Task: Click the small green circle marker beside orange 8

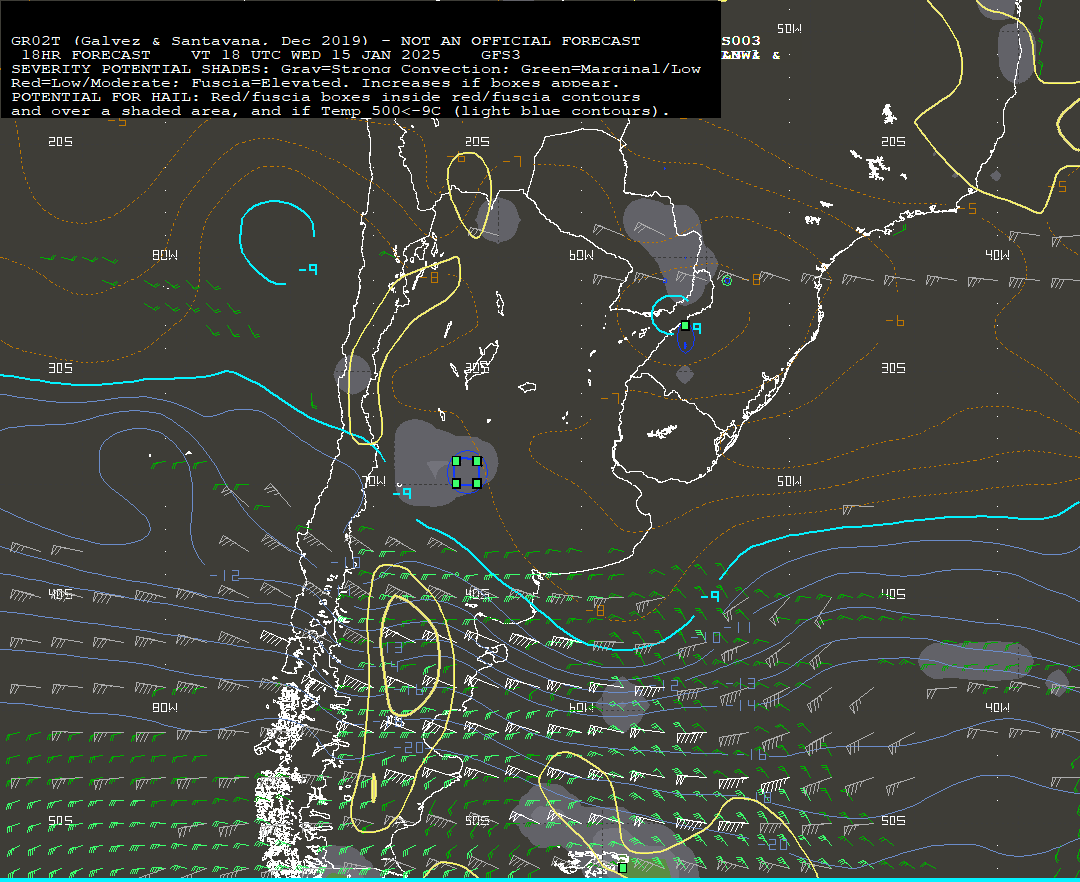Action: click(727, 281)
